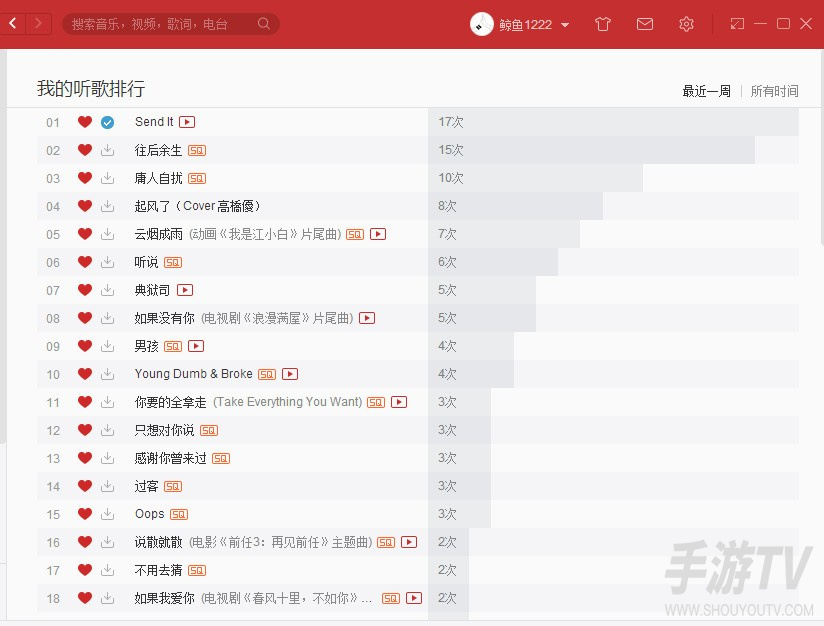This screenshot has width=824, height=626.
Task: Download the song 不用去猜
Action: [107, 570]
